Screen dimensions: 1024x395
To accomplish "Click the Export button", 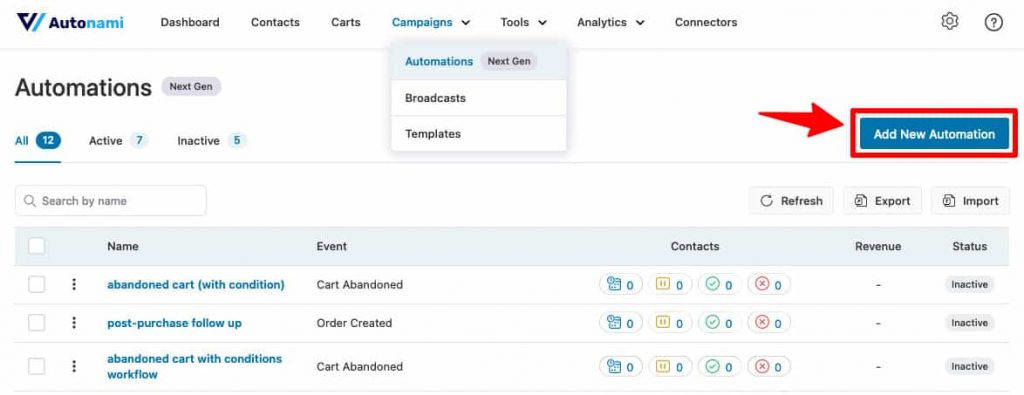I will (x=882, y=200).
